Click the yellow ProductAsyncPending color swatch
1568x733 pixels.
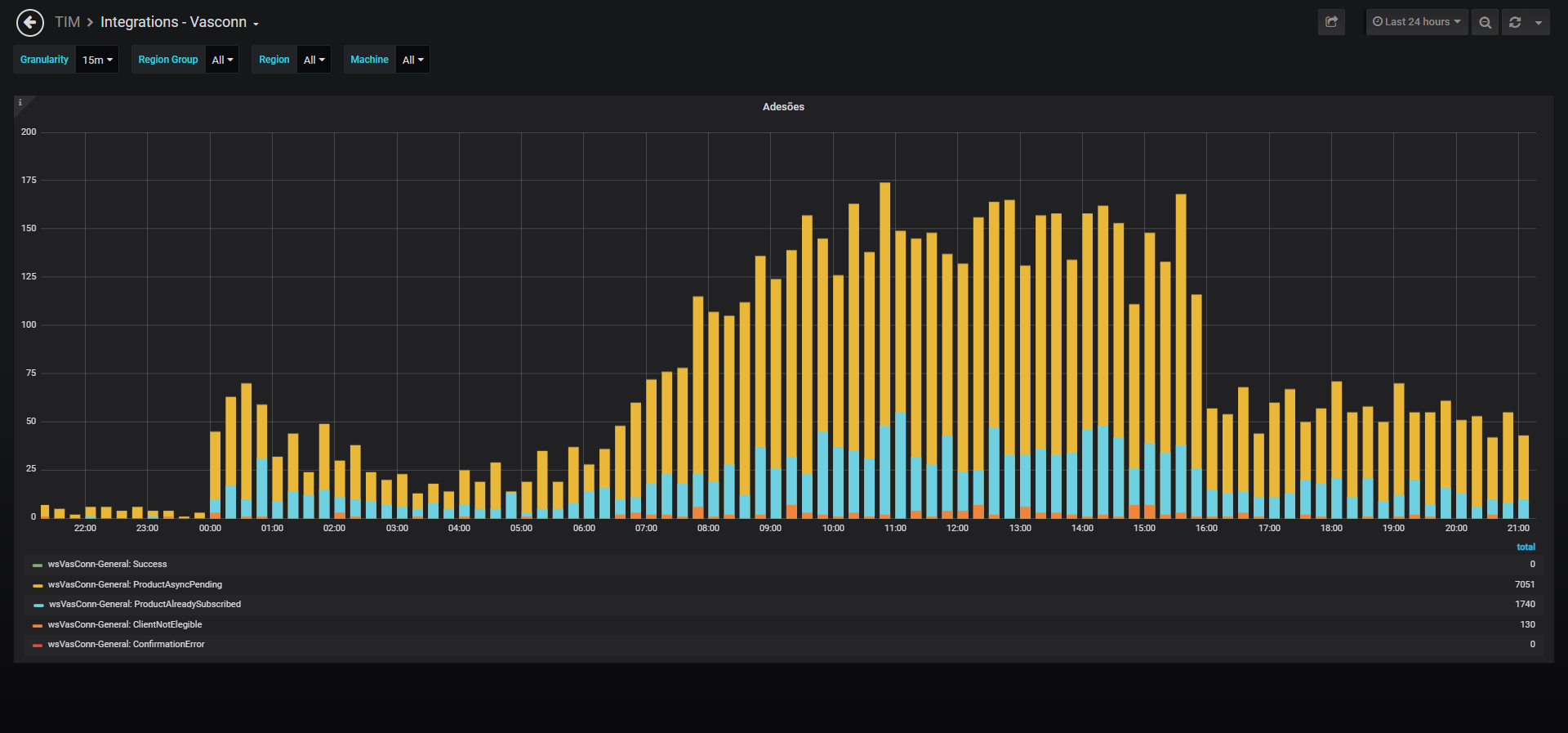click(x=38, y=586)
